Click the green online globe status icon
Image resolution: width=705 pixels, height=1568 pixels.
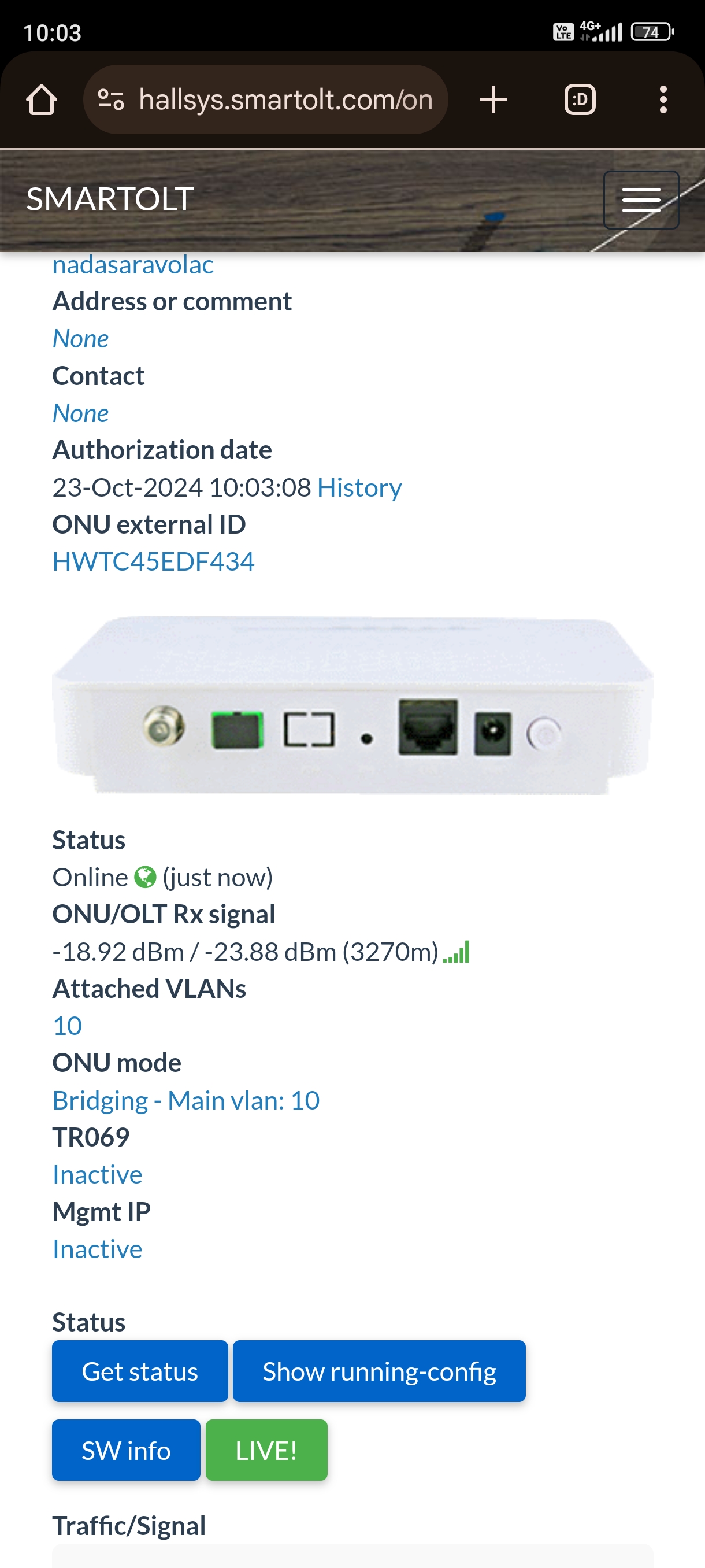pyautogui.click(x=145, y=877)
